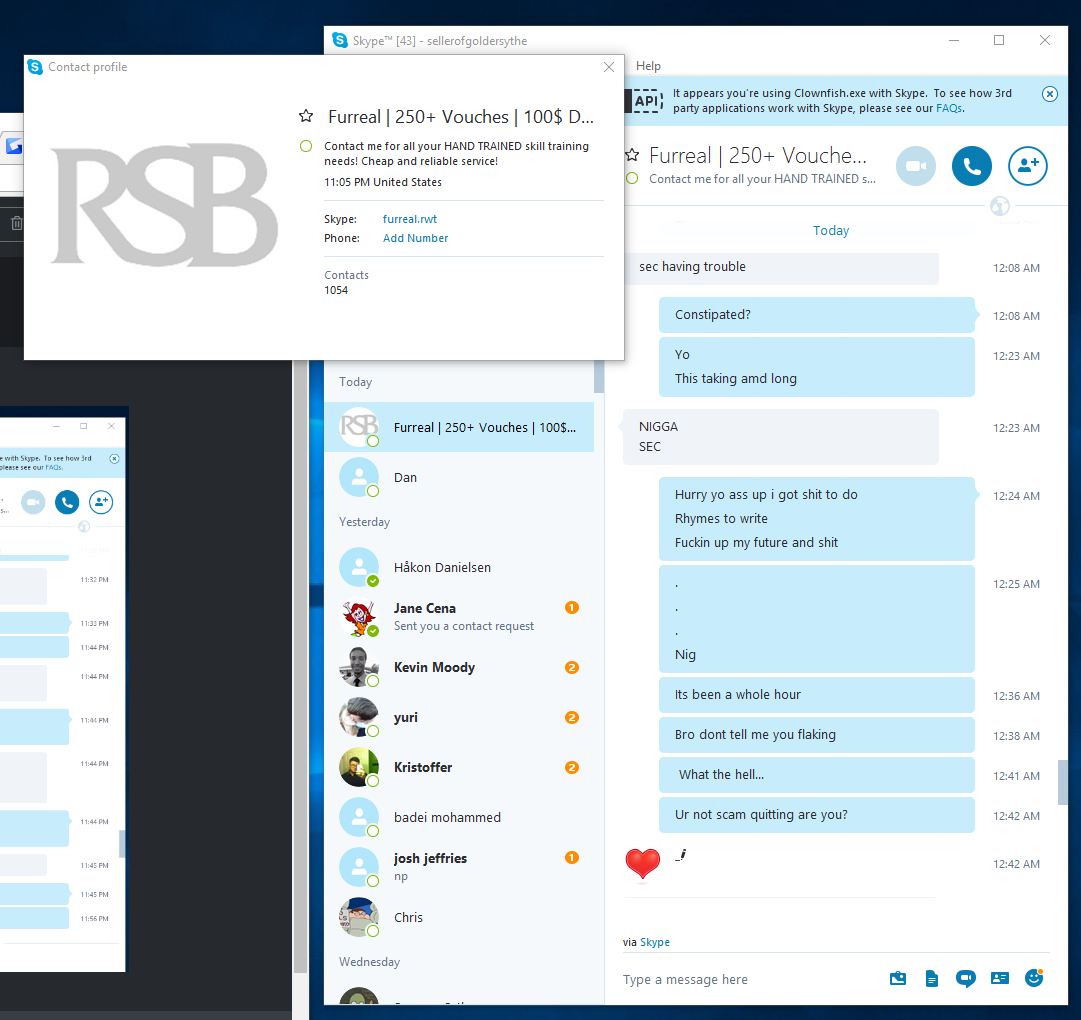Start video call in background Skype window
The image size is (1081, 1020).
(33, 502)
